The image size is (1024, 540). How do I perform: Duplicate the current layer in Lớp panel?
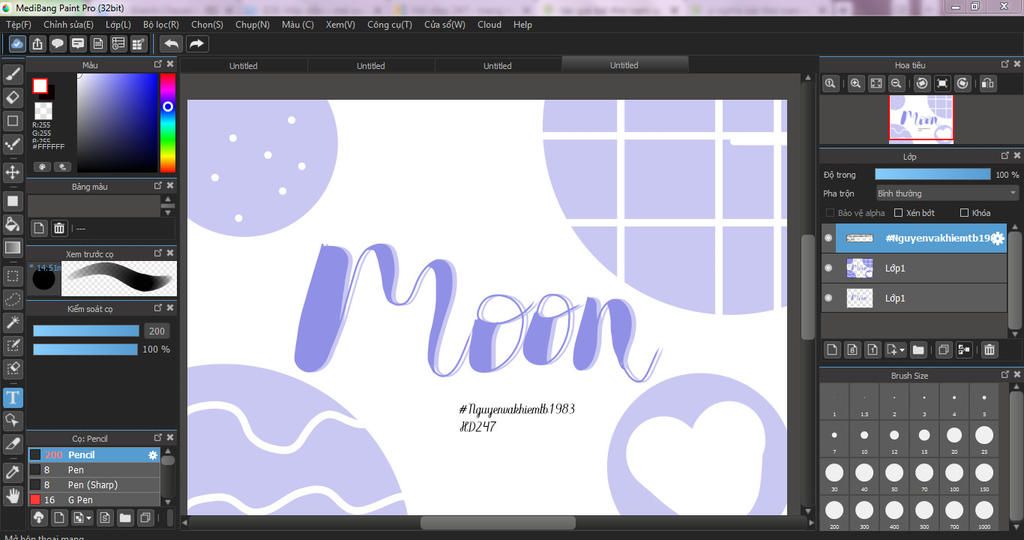943,350
